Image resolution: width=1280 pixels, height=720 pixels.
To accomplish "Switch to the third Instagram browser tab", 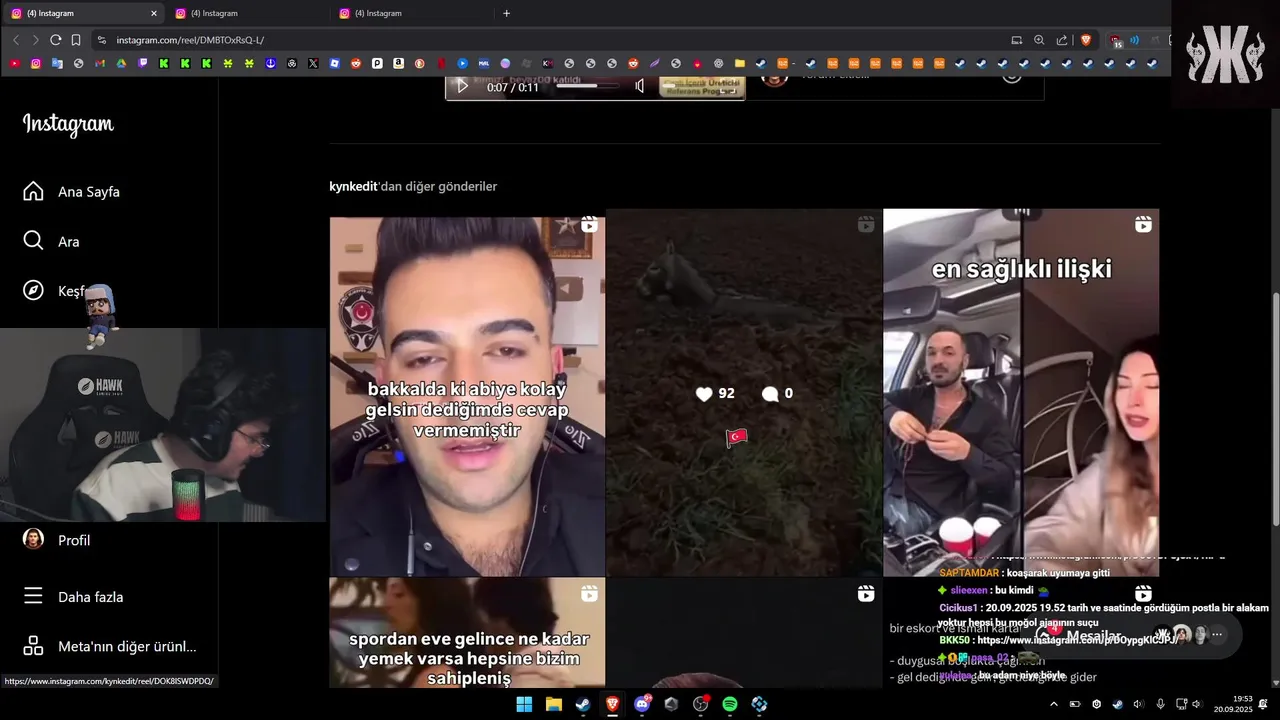I will (411, 13).
